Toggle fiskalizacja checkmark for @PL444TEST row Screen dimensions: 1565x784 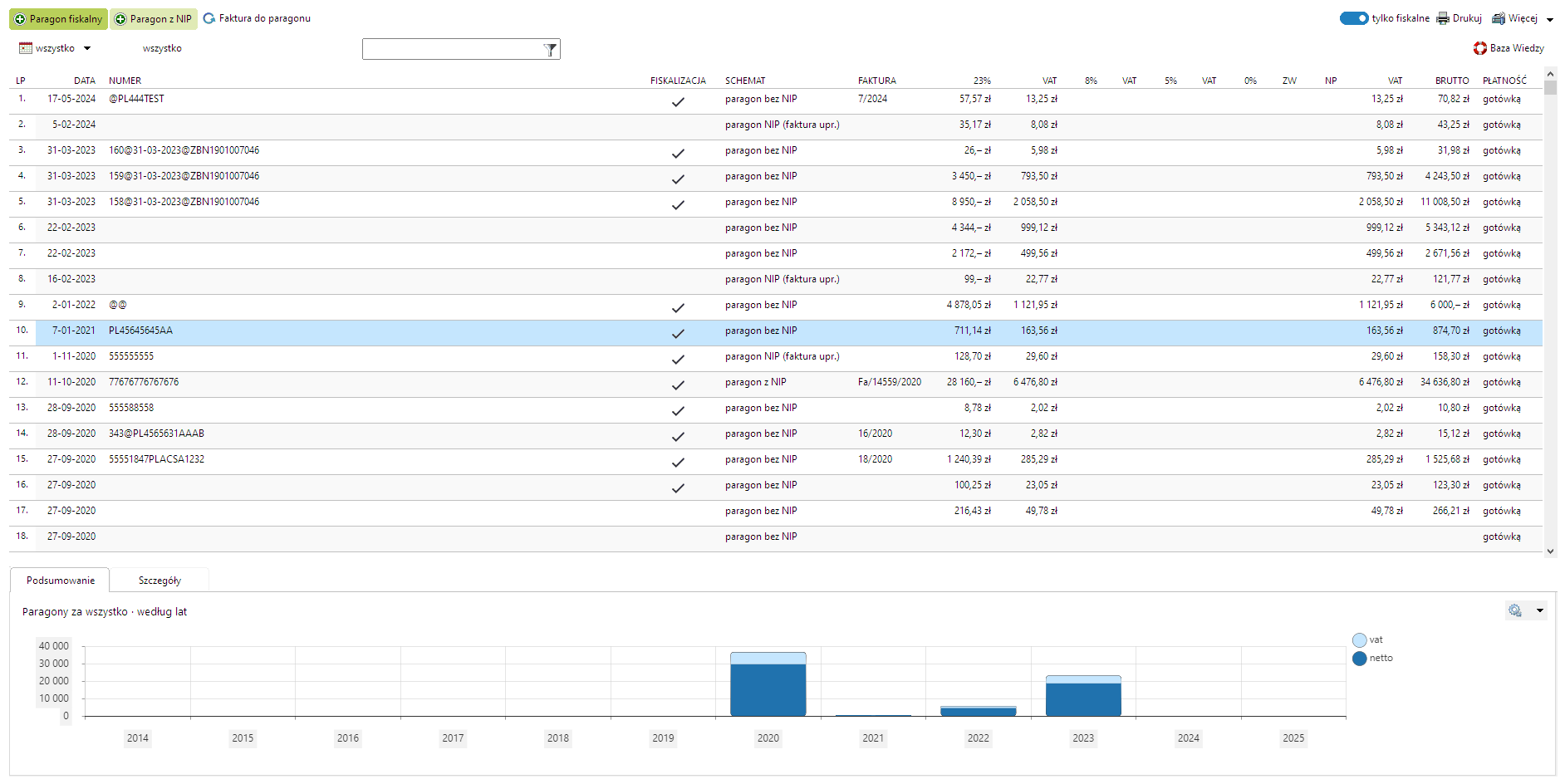coord(678,101)
